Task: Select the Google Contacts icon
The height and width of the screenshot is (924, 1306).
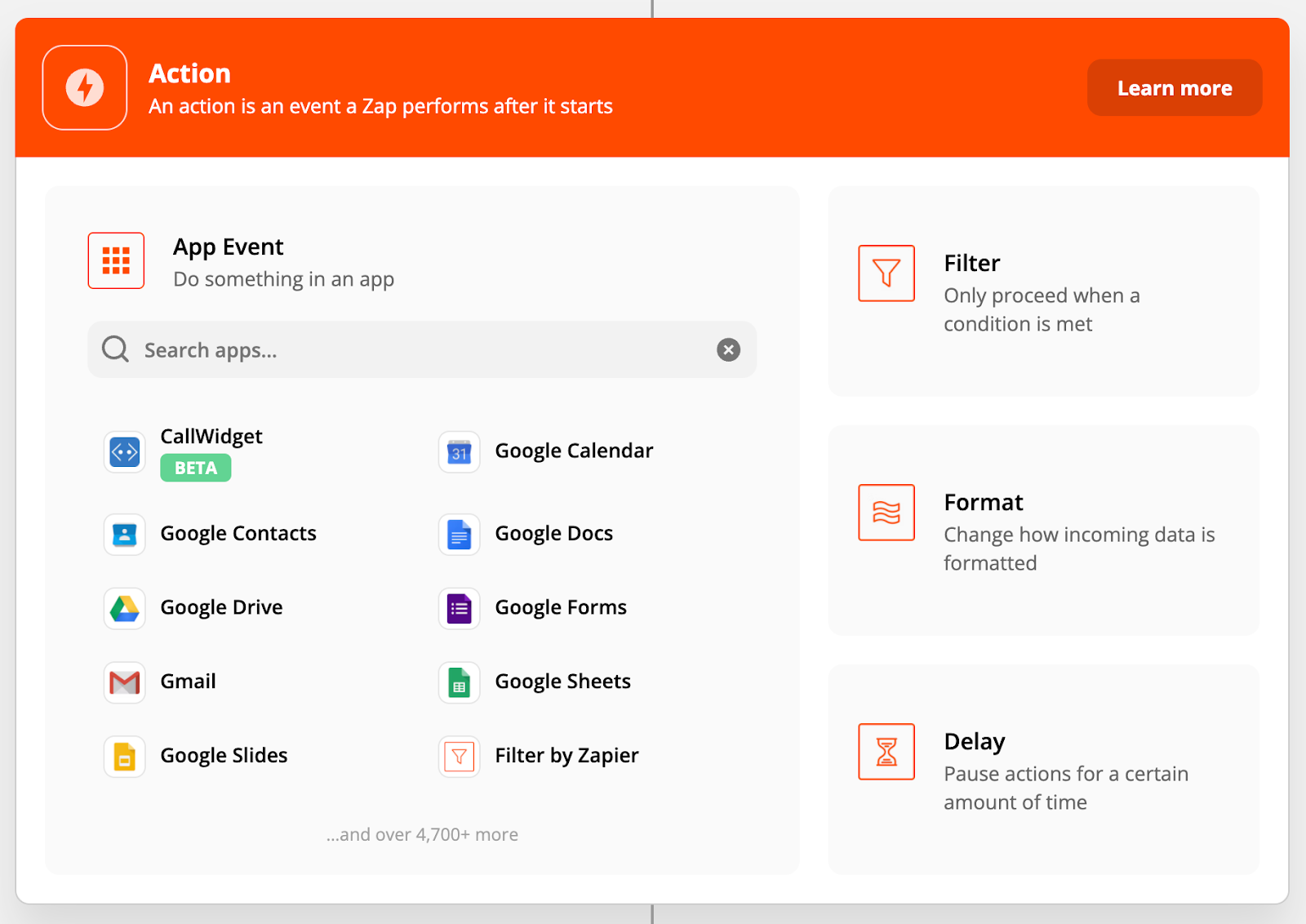Action: (x=125, y=534)
